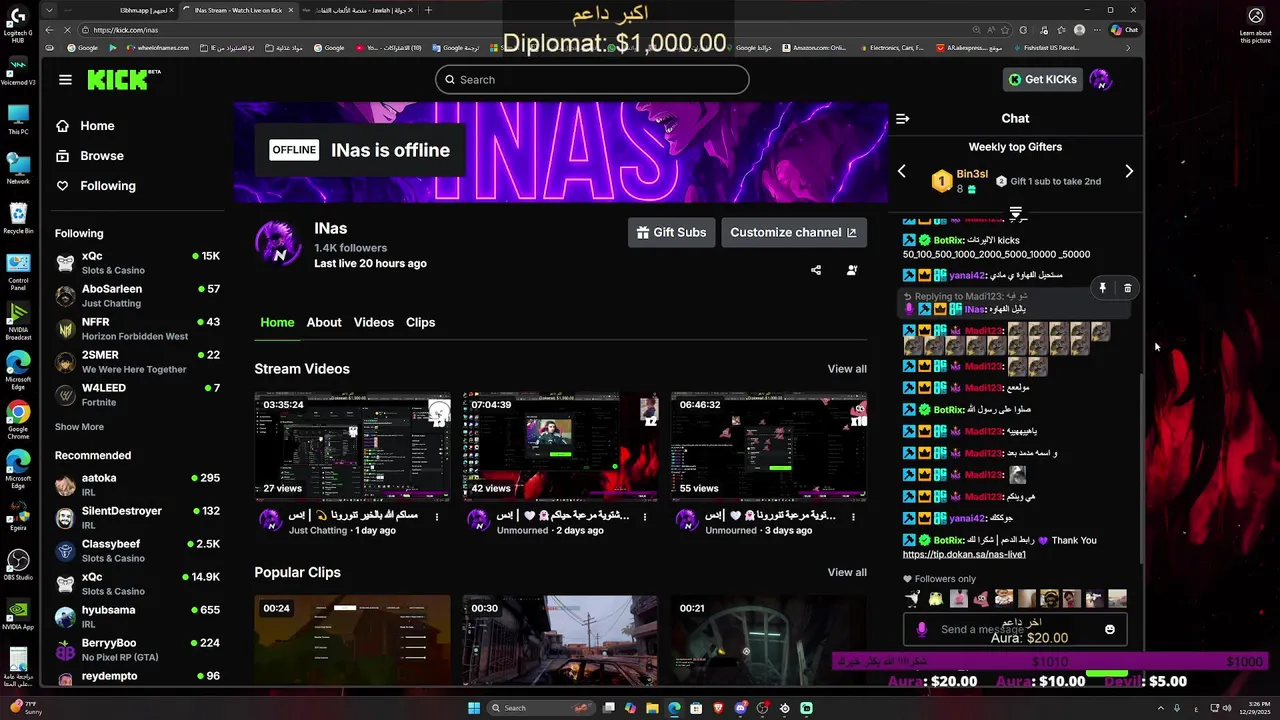Click the Windows Start button
1280x720 pixels.
(x=474, y=708)
